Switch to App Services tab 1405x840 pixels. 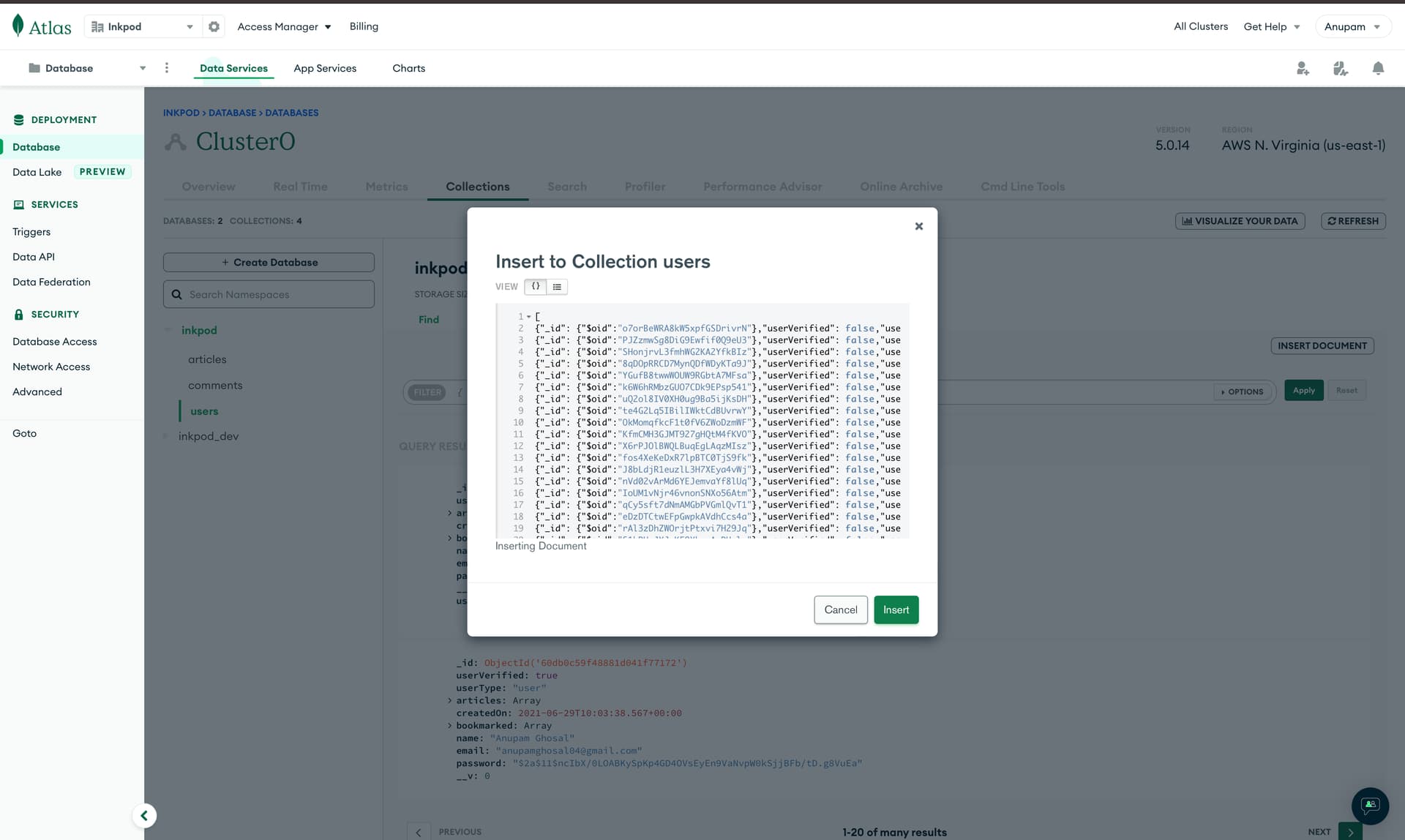coord(325,68)
